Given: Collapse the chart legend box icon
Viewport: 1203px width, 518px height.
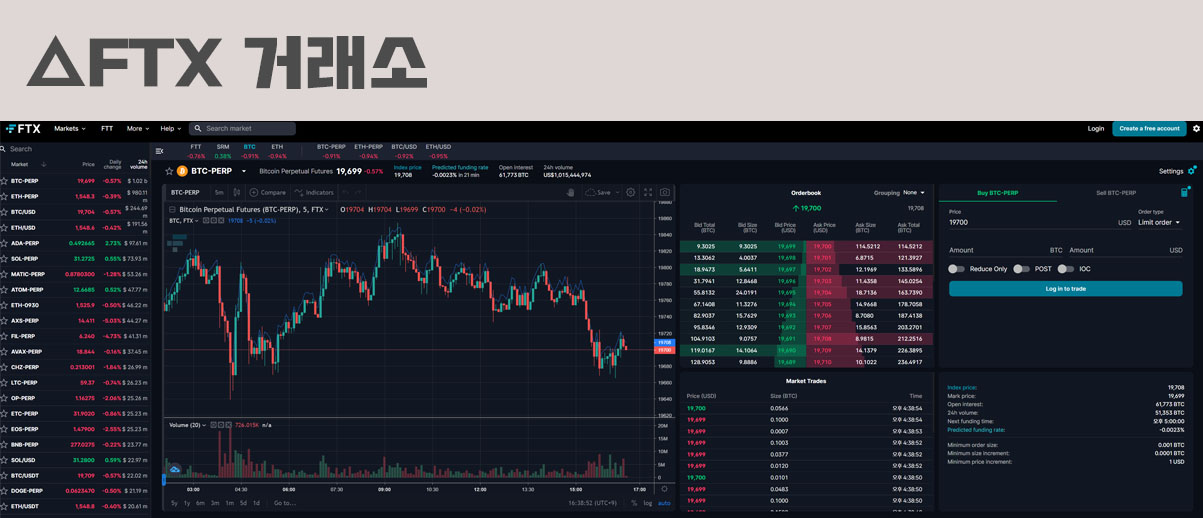Looking at the screenshot, I should tap(171, 209).
